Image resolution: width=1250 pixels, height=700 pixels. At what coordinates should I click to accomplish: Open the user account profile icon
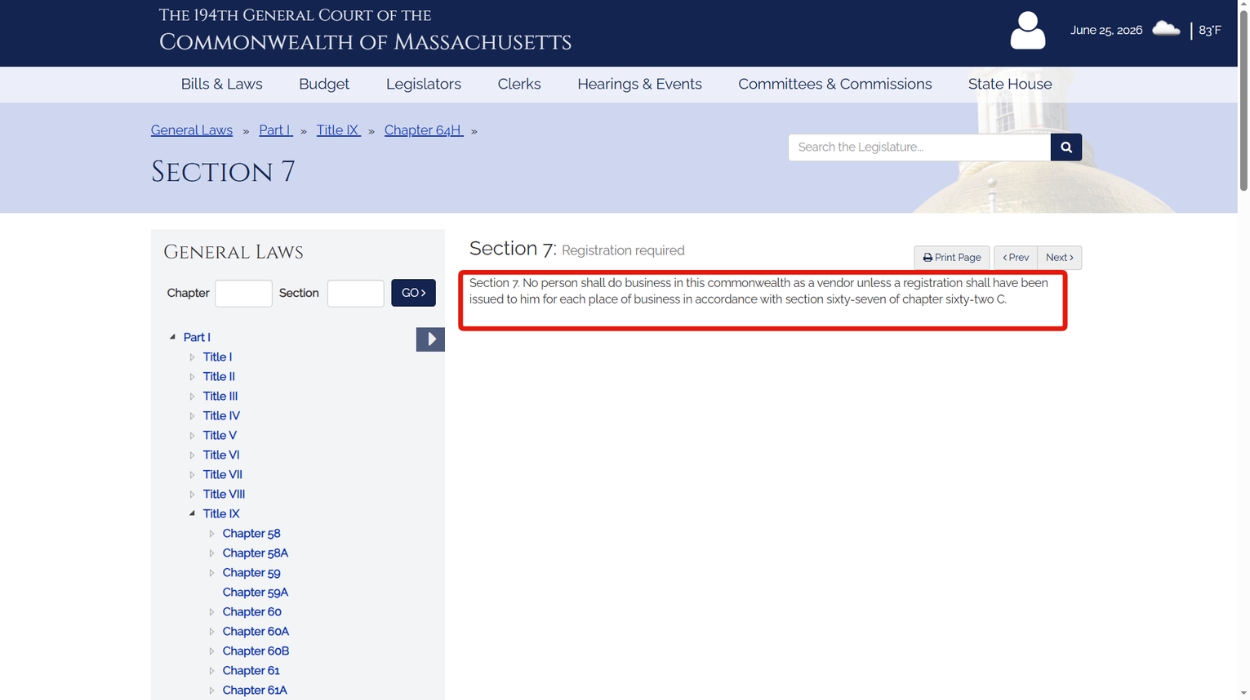click(1027, 31)
